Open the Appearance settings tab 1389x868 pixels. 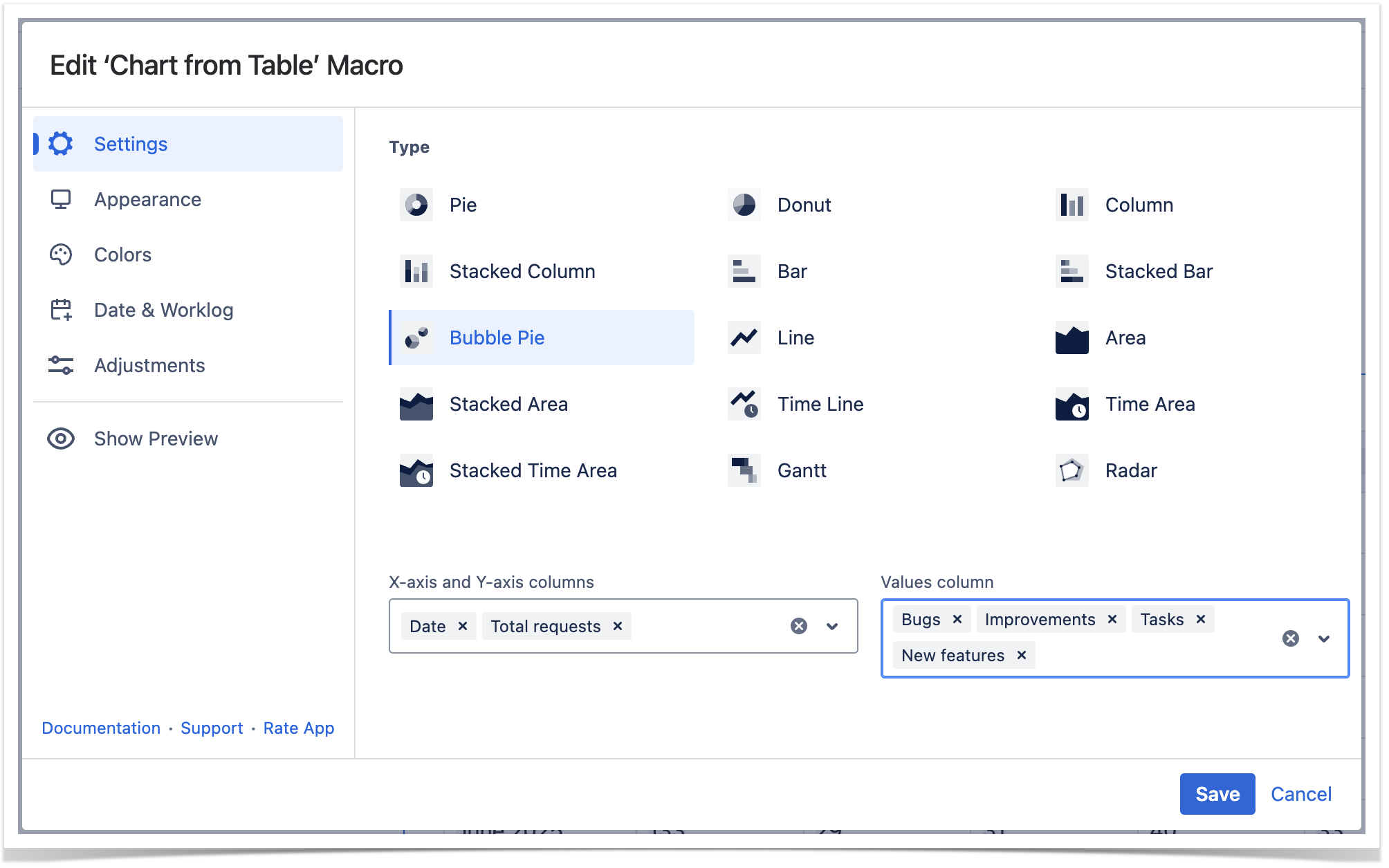(x=147, y=199)
